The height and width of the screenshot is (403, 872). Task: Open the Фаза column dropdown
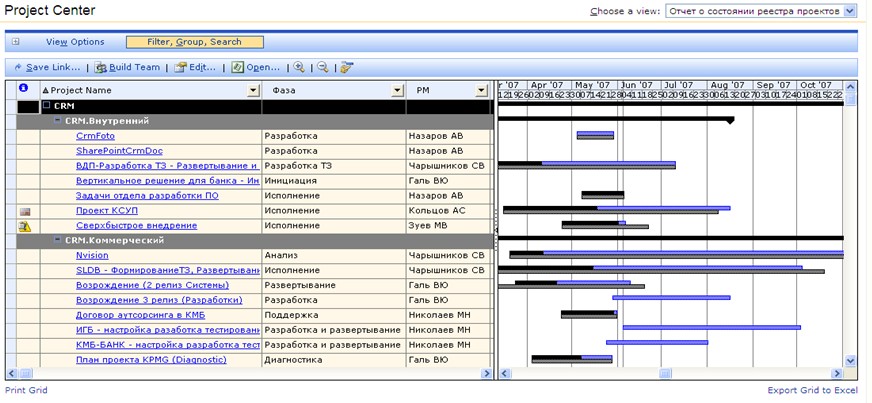tap(398, 91)
